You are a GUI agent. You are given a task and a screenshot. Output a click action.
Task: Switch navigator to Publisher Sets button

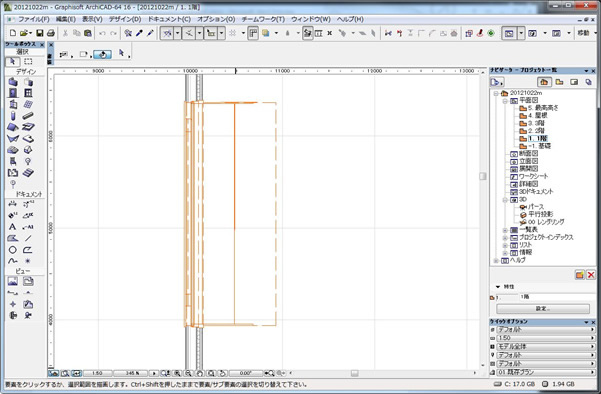[588, 82]
